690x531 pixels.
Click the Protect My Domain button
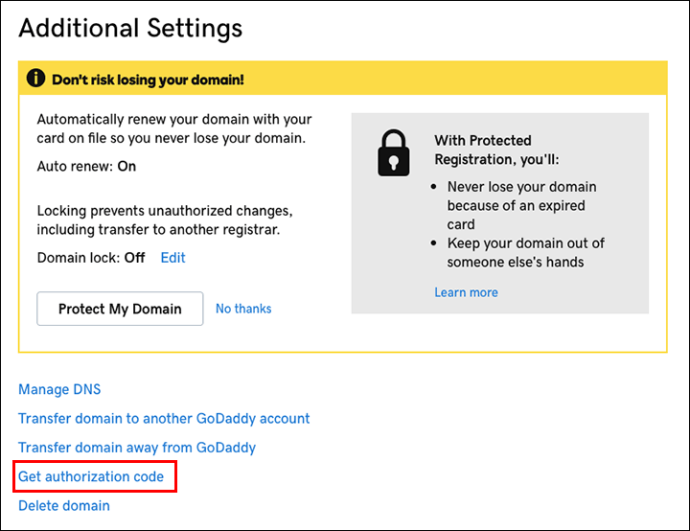(x=120, y=308)
